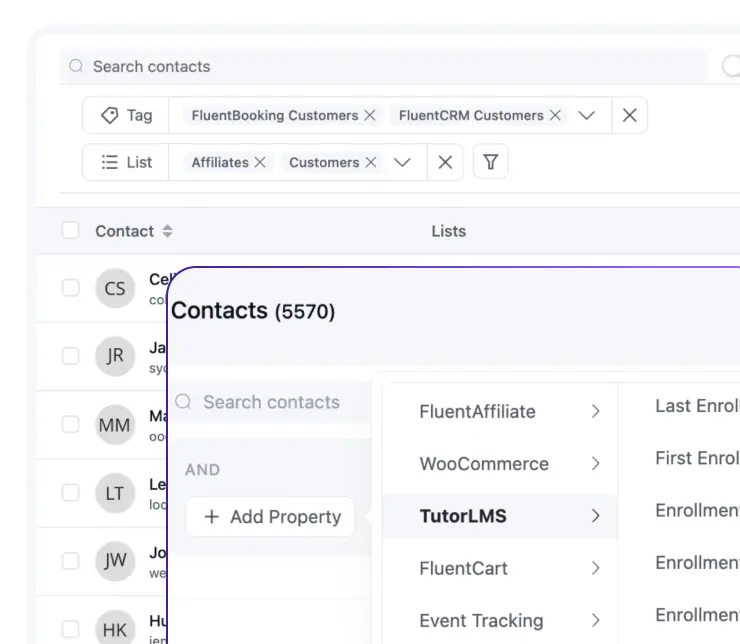This screenshot has width=740, height=644.
Task: Expand the FluentCart submenu chevron
Action: (x=596, y=569)
